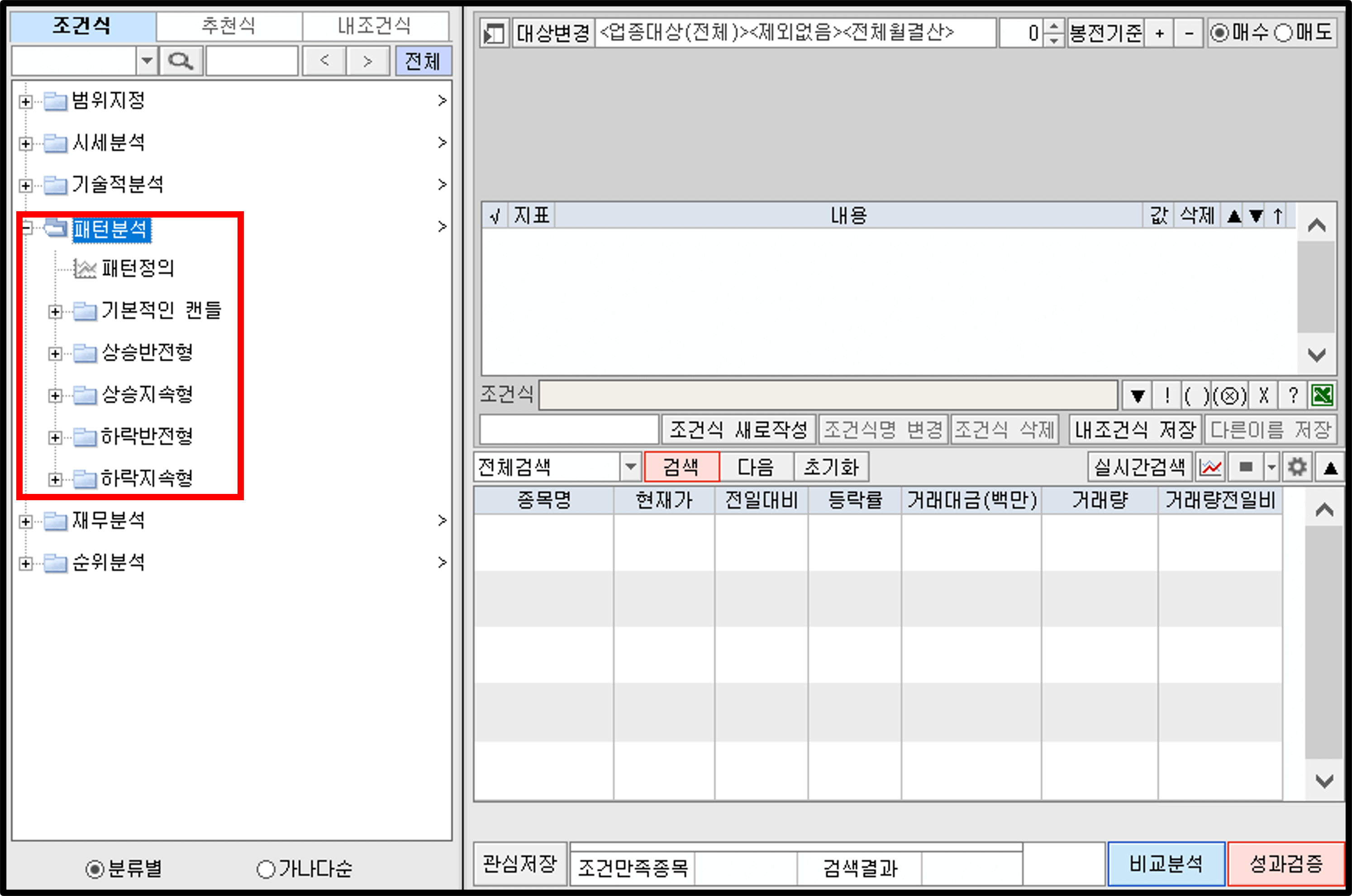The height and width of the screenshot is (896, 1352).
Task: Select the 매도 radio button
Action: (x=1283, y=33)
